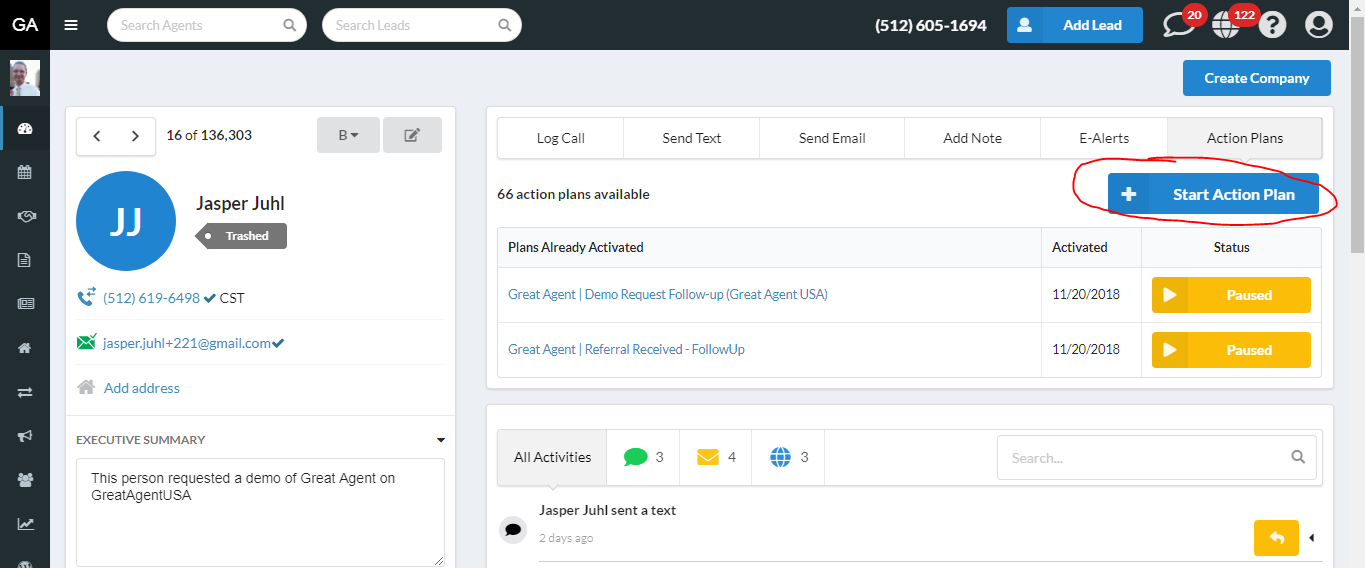The height and width of the screenshot is (568, 1365).
Task: Open globe notifications icon with 122 badge
Action: 1226,25
